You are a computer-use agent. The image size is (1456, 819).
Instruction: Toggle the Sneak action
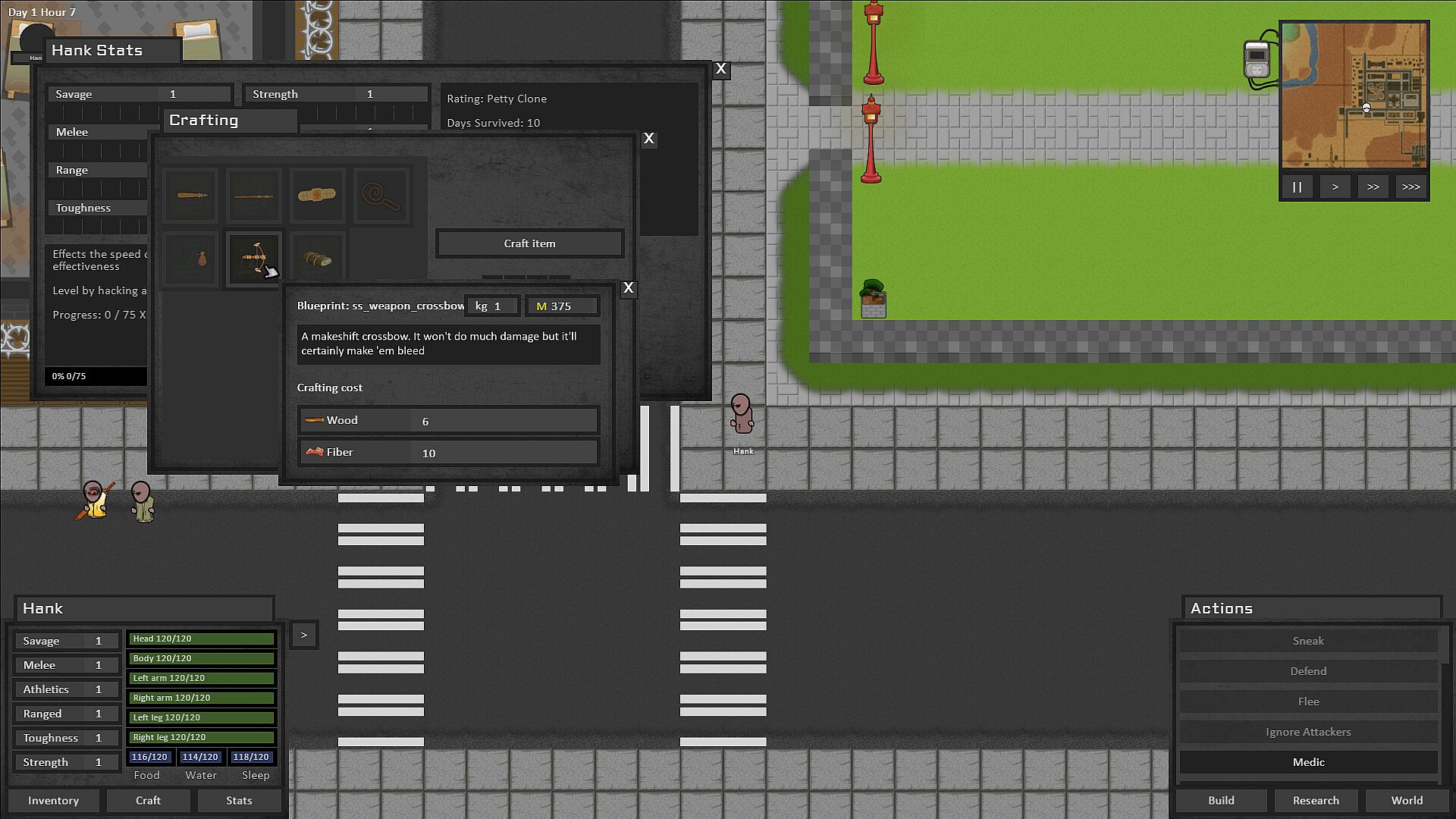1308,641
